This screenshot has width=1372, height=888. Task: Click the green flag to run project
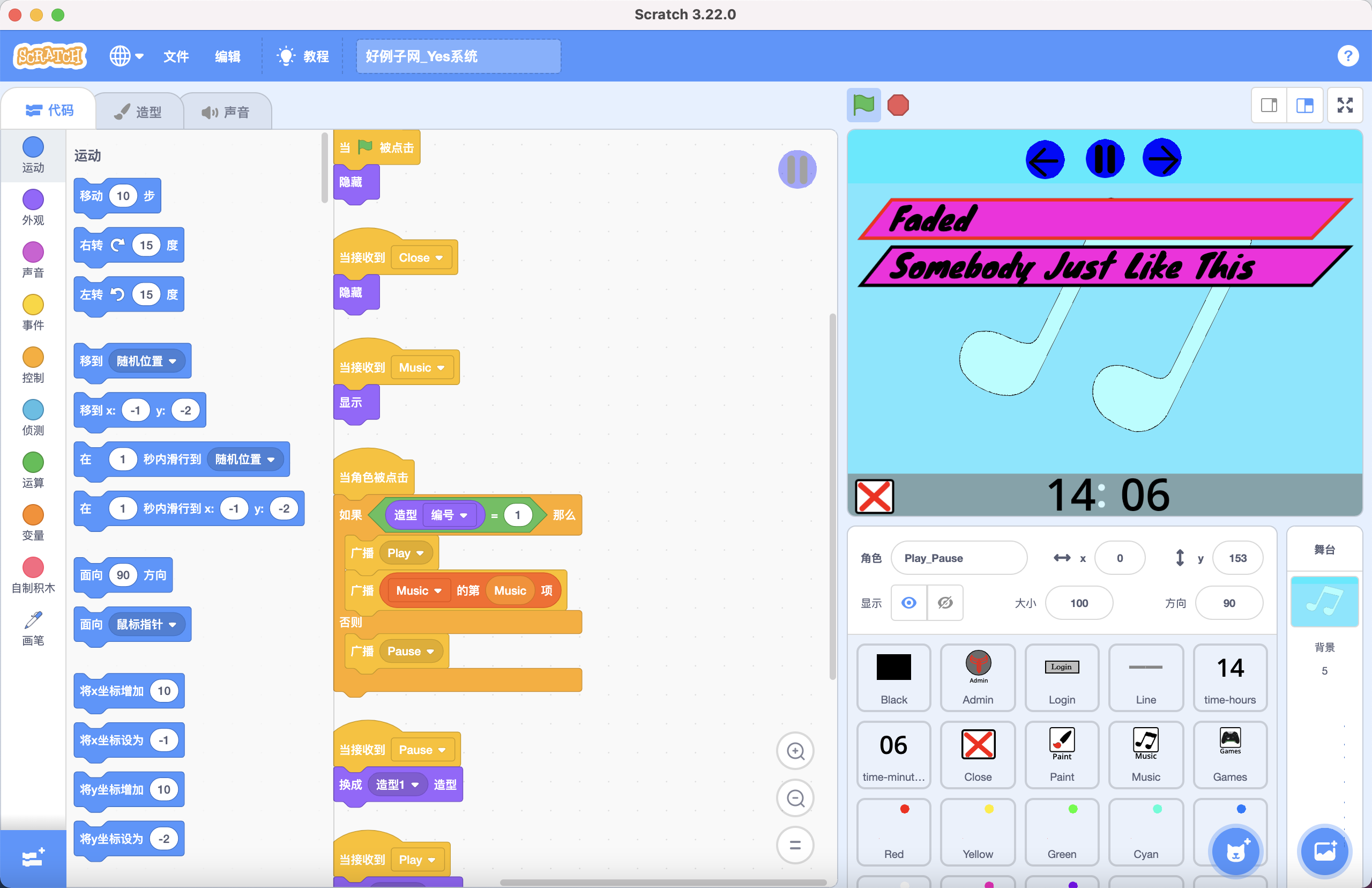click(863, 105)
